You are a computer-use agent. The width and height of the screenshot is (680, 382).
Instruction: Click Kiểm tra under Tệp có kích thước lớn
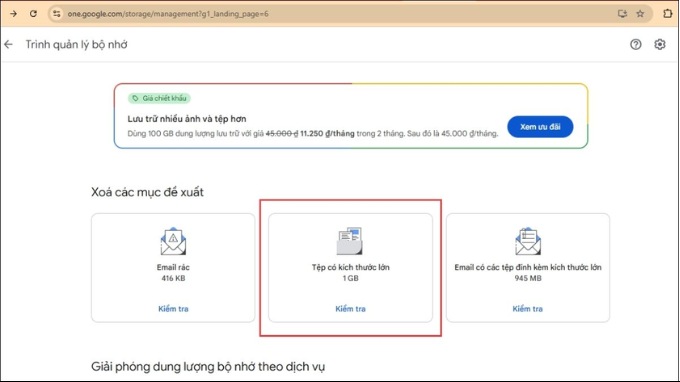(x=350, y=309)
